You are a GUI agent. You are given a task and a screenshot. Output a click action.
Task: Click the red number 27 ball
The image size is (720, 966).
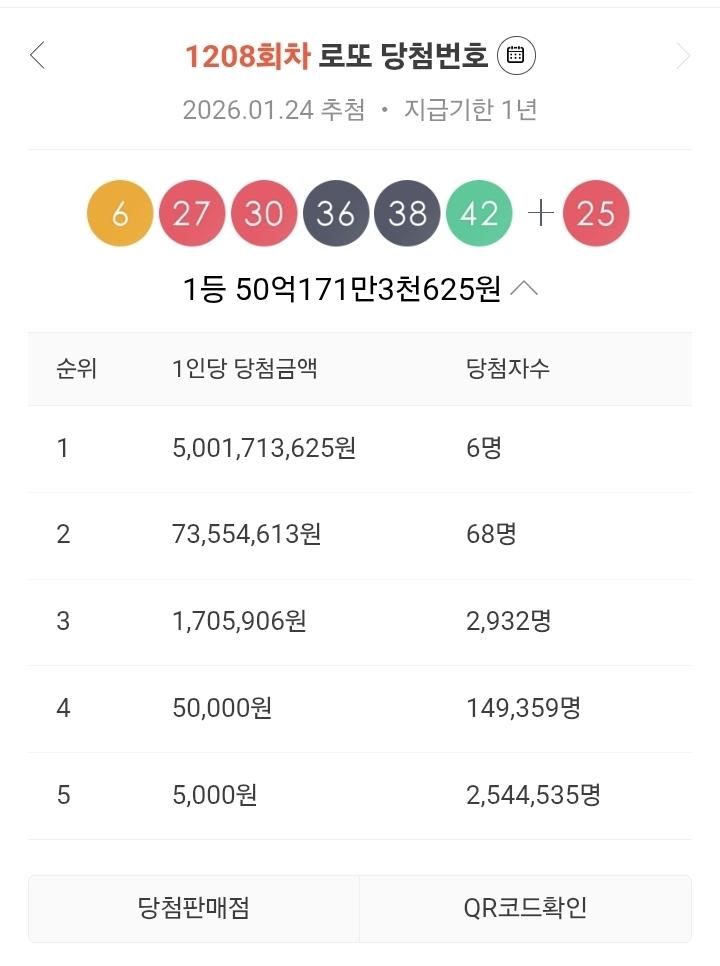tap(192, 214)
